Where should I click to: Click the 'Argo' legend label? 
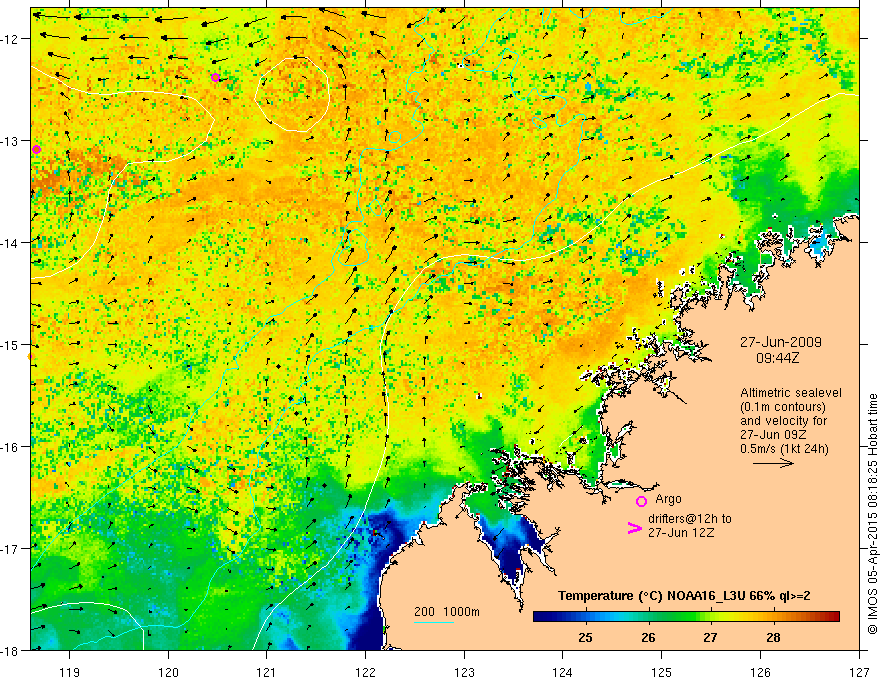668,499
